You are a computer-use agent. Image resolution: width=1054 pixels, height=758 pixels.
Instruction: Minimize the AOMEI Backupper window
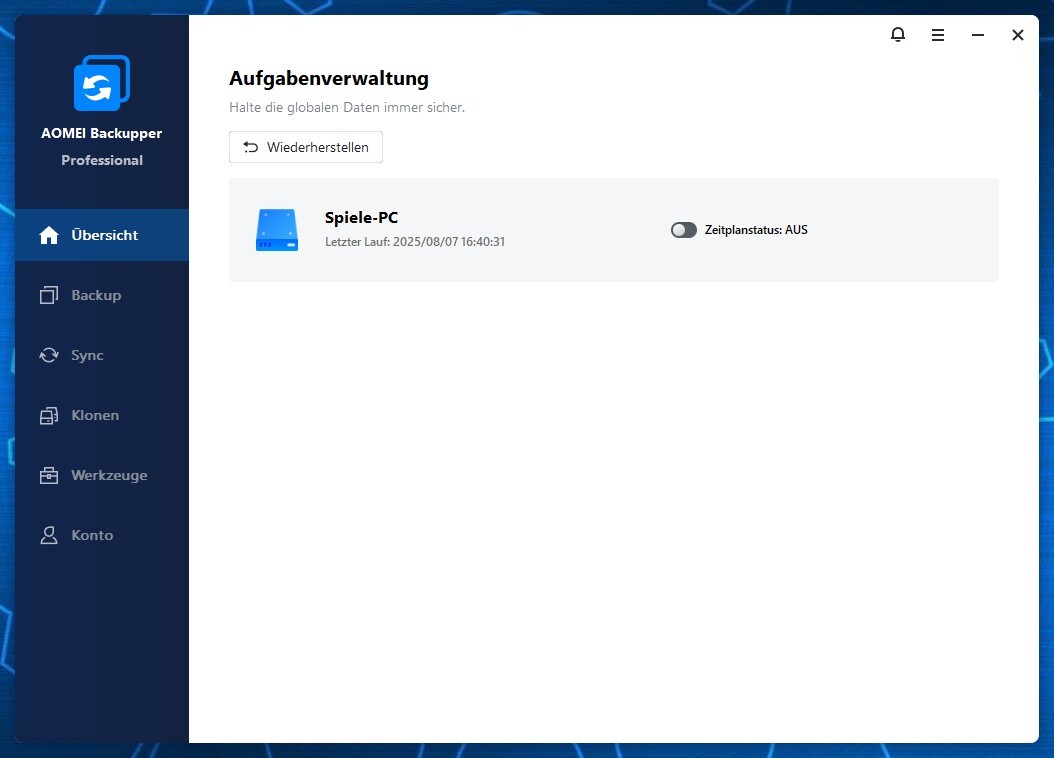pos(977,35)
